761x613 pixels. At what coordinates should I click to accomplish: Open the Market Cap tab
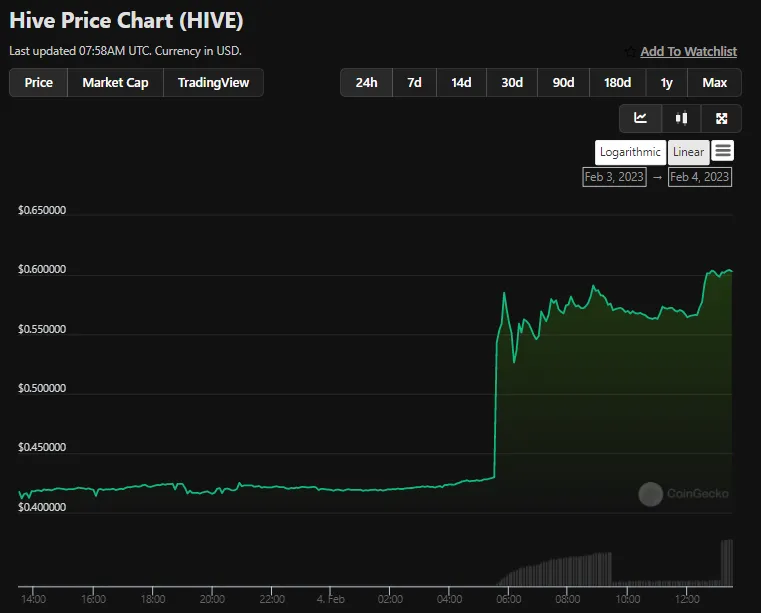point(116,83)
